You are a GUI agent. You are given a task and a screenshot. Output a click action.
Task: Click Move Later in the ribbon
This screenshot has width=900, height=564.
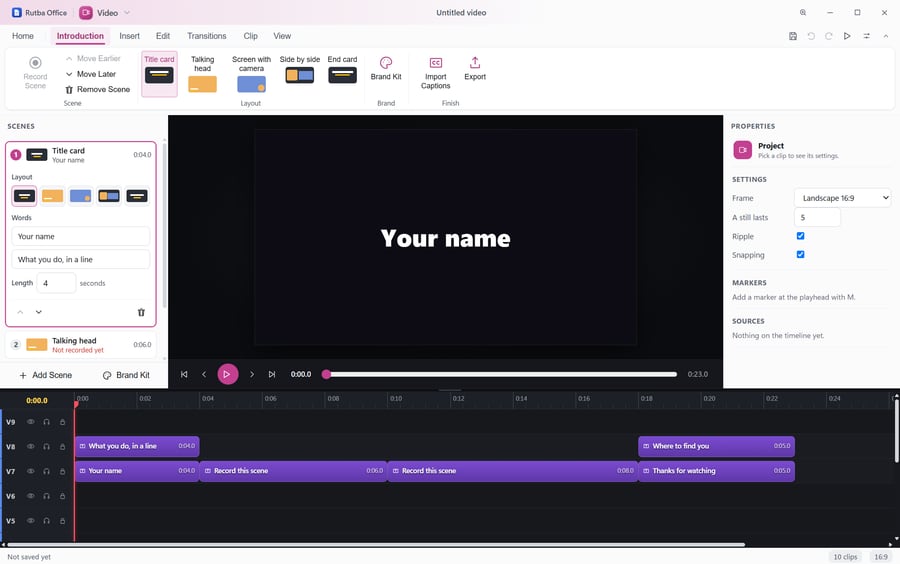click(x=91, y=74)
